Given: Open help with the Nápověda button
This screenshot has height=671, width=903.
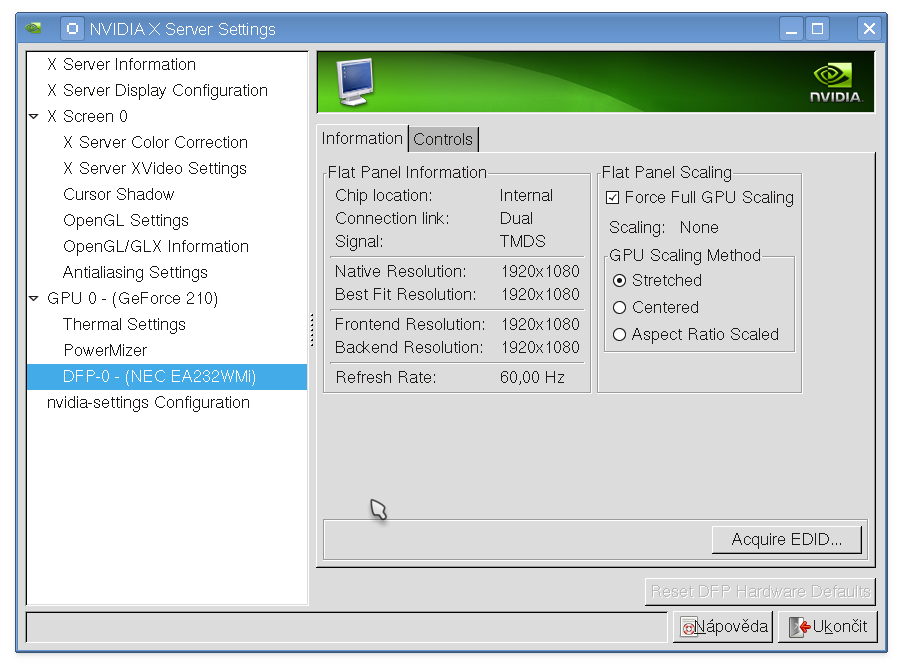Looking at the screenshot, I should click(724, 627).
